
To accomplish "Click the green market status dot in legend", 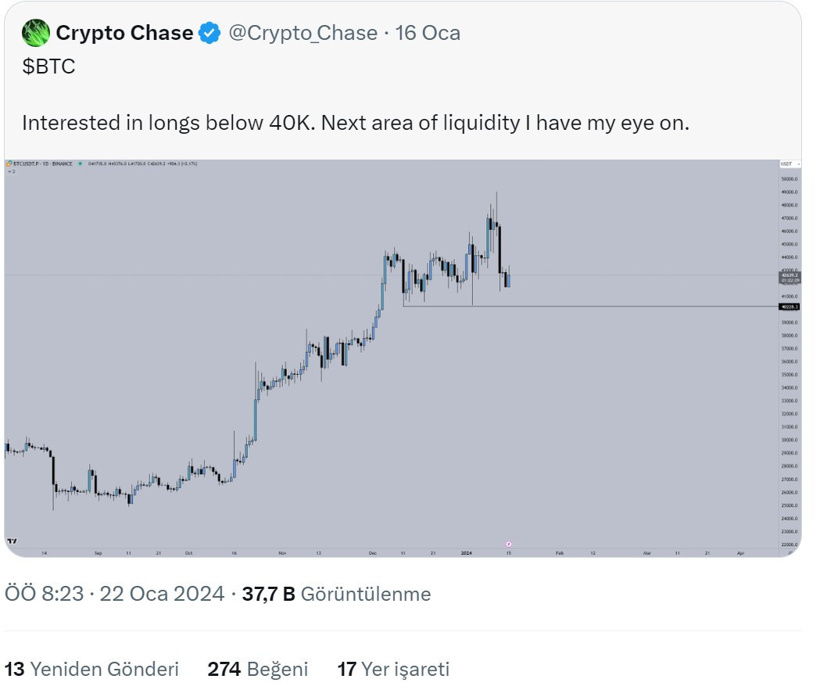I will (x=80, y=163).
